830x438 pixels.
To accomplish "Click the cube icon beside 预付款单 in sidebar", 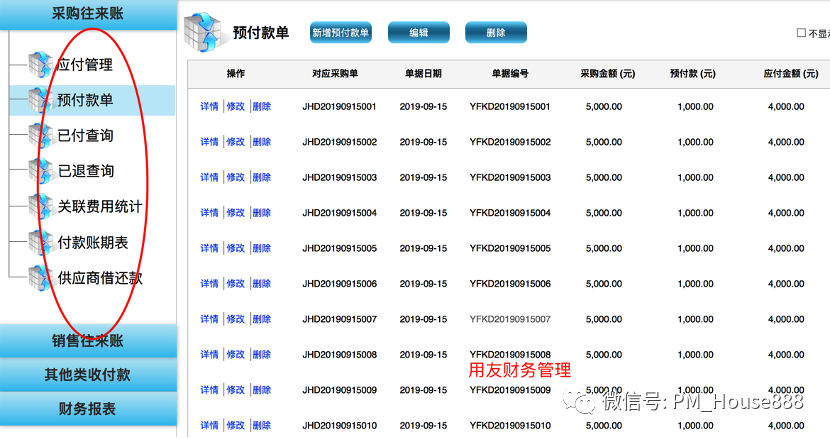I will point(40,100).
